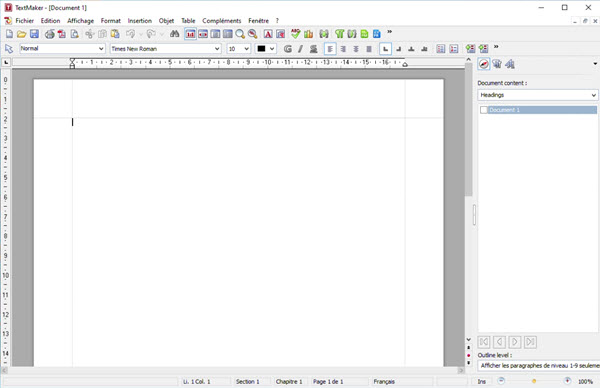Expand the standard toolbar overflow chevron

pyautogui.click(x=390, y=32)
